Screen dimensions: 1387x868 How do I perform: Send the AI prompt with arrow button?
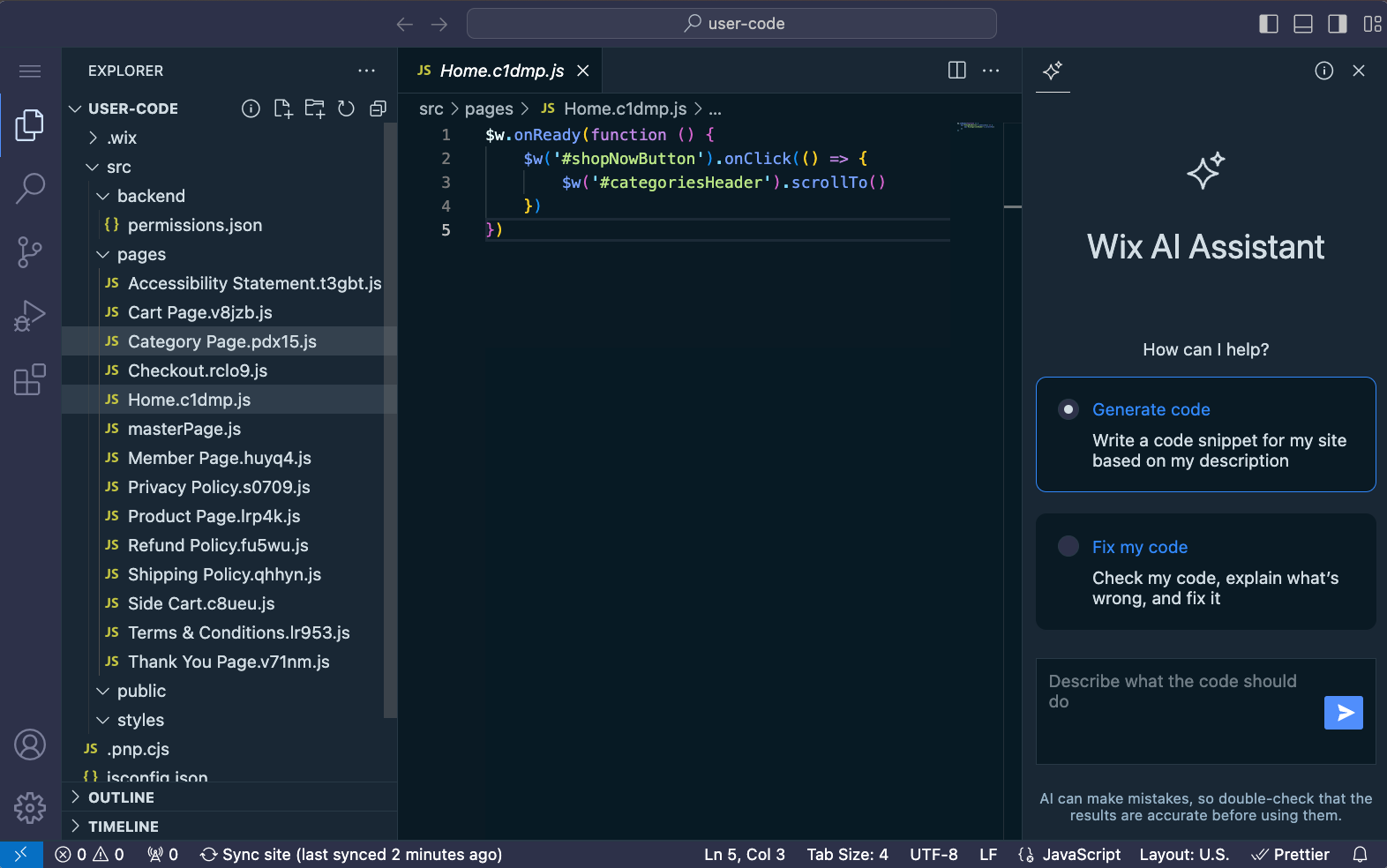[x=1343, y=713]
